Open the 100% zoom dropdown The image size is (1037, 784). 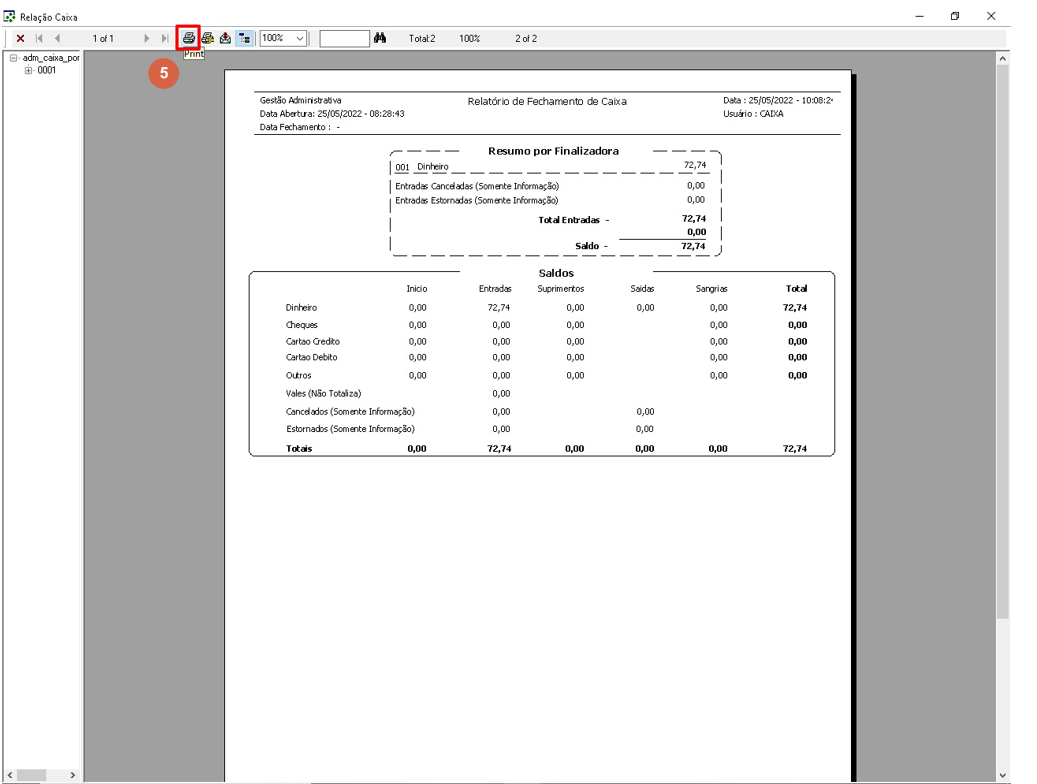pos(300,38)
